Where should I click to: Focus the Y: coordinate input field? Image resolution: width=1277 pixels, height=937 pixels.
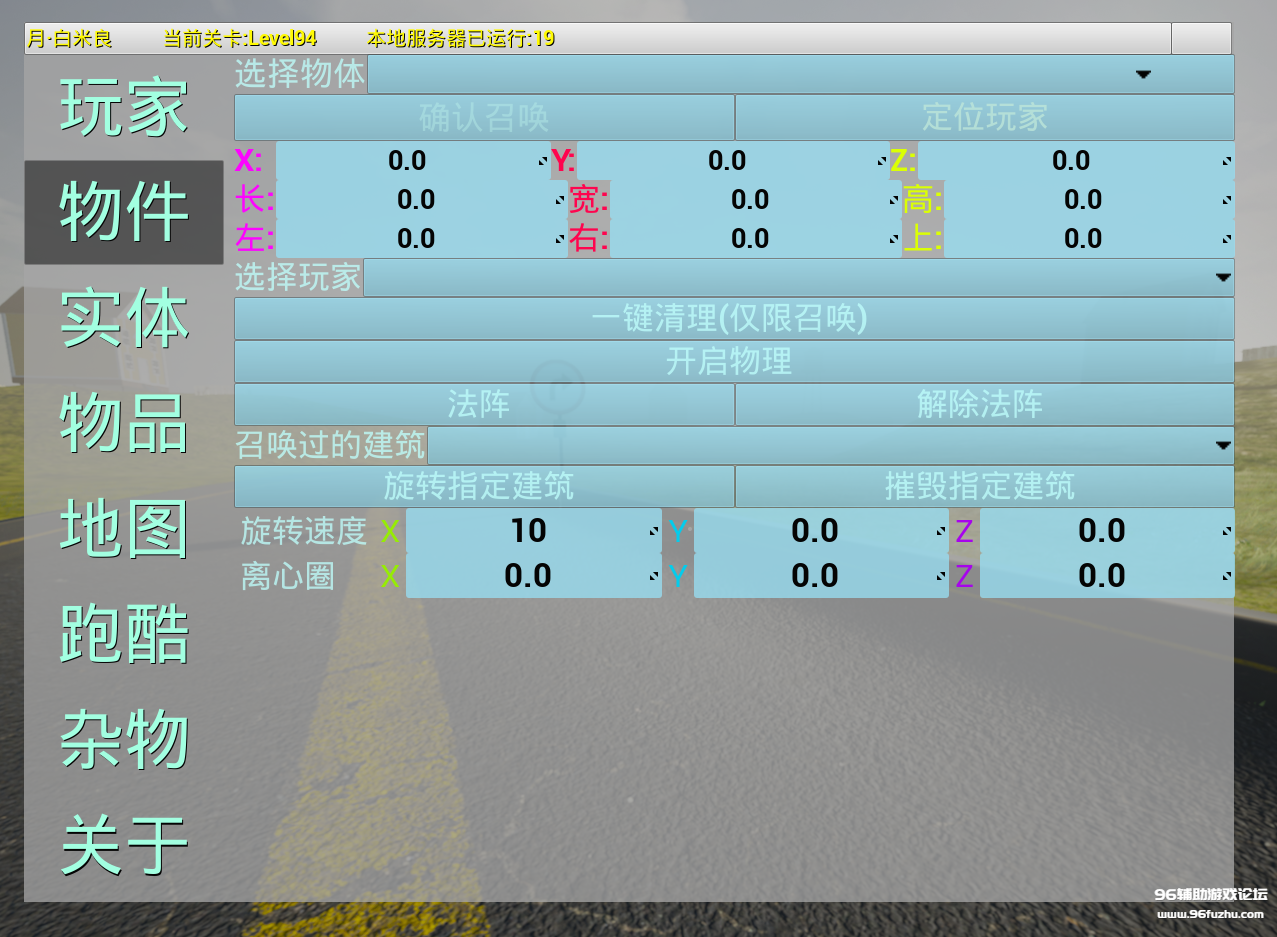tap(733, 161)
